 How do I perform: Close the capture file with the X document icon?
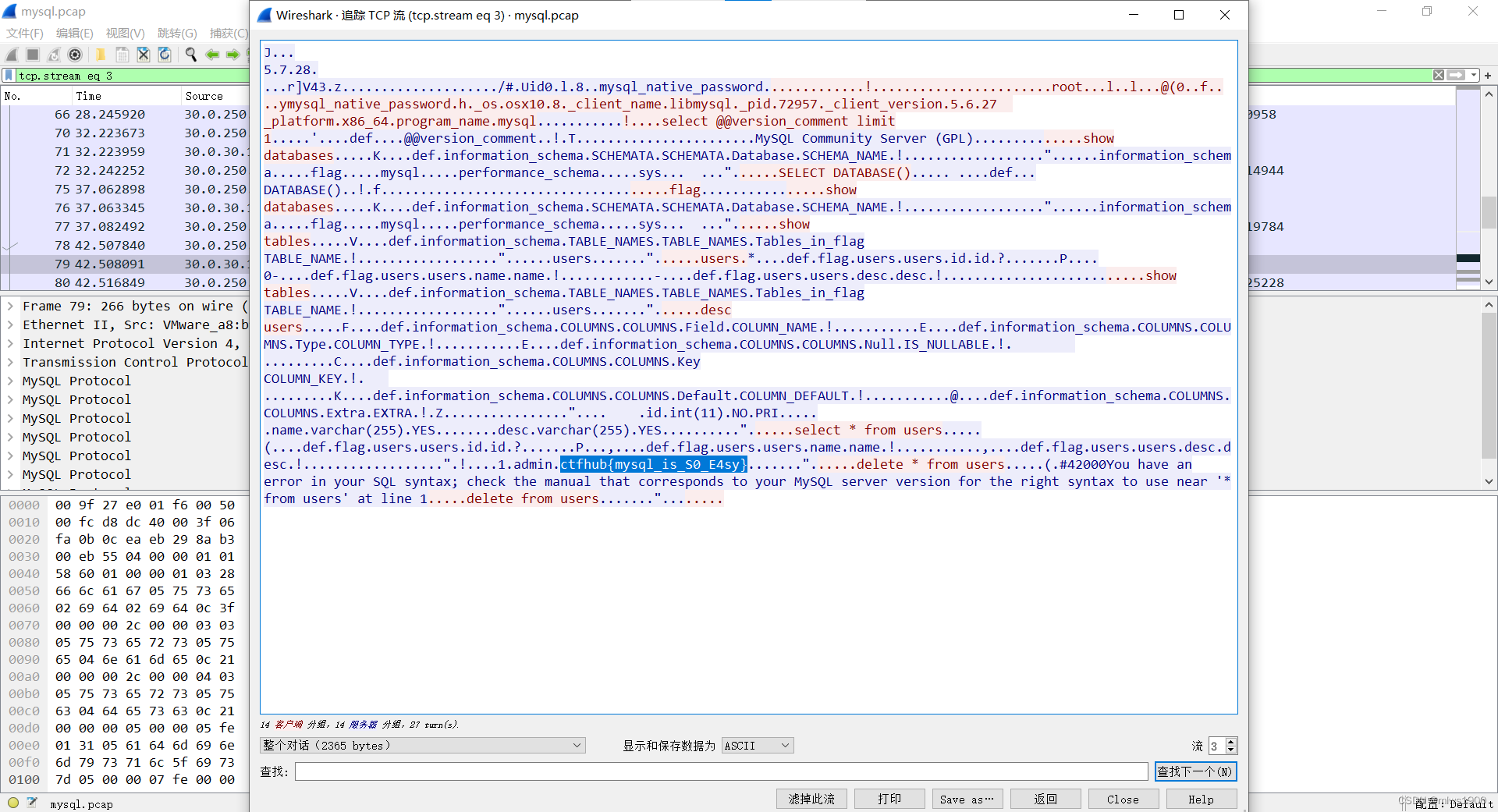(x=143, y=55)
